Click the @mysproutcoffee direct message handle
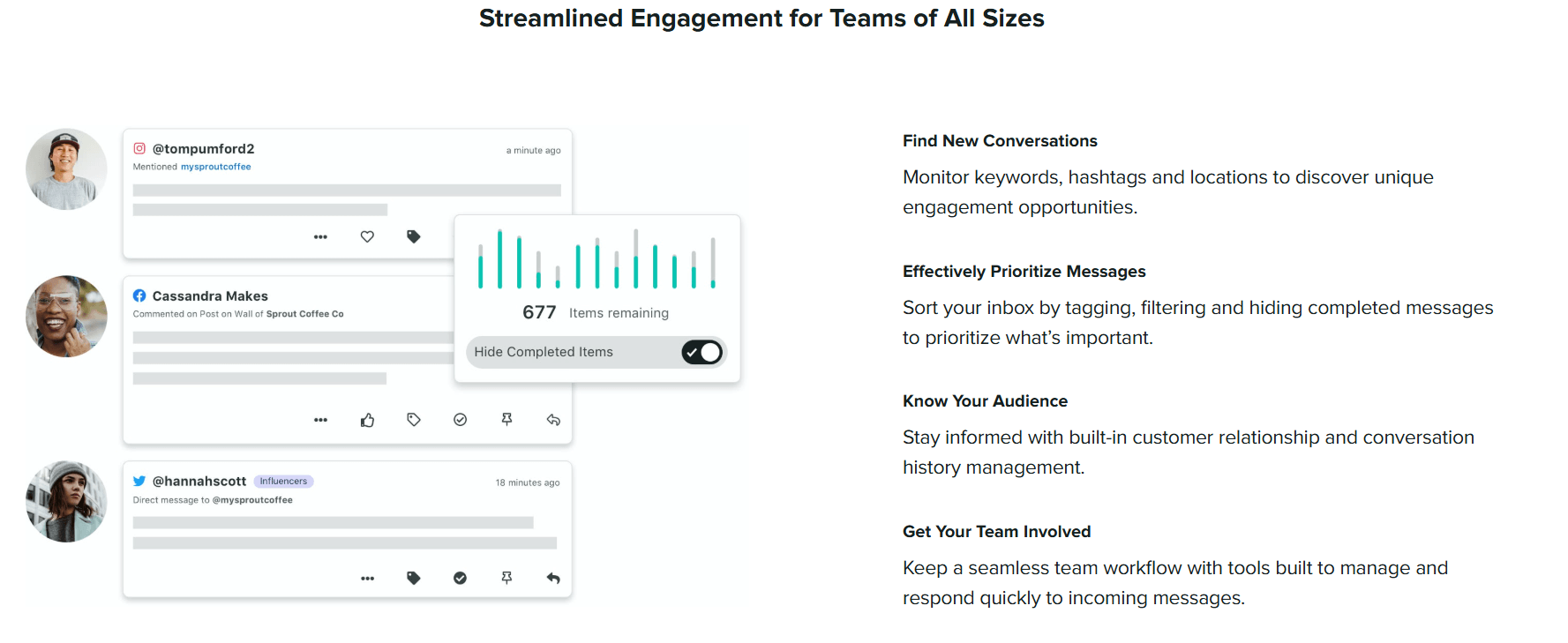 252,500
